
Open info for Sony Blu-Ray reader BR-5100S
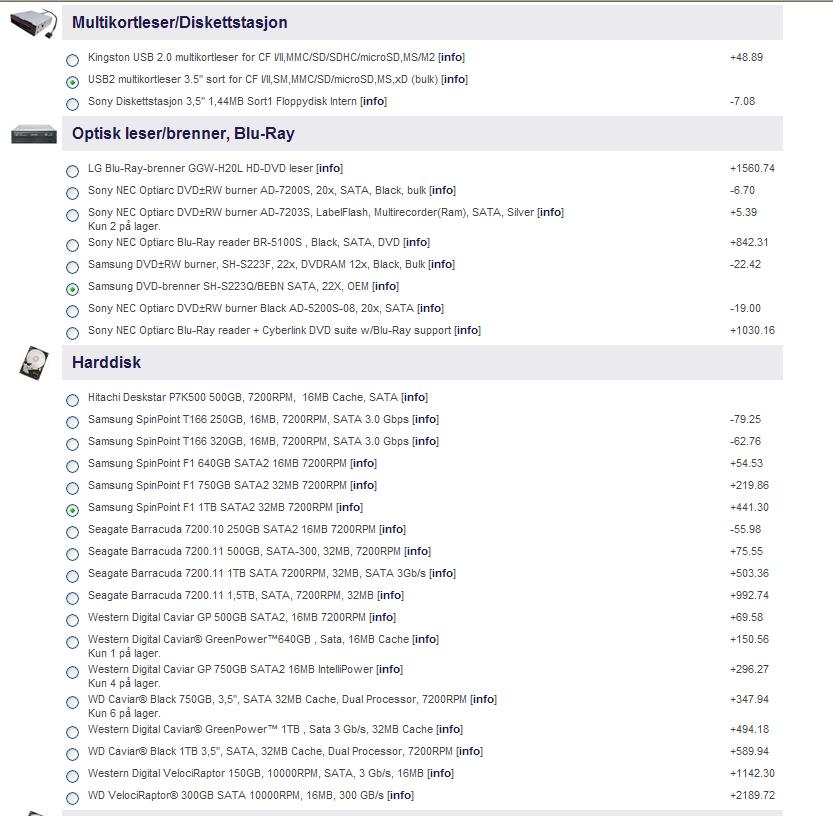click(x=416, y=242)
